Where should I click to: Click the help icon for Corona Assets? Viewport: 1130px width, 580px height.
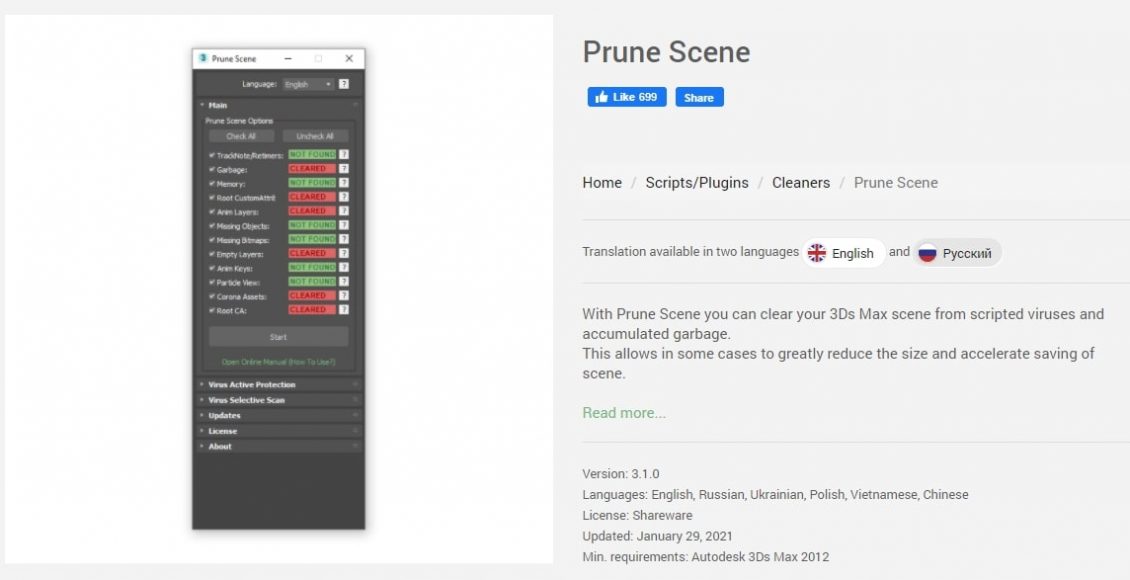(x=344, y=296)
